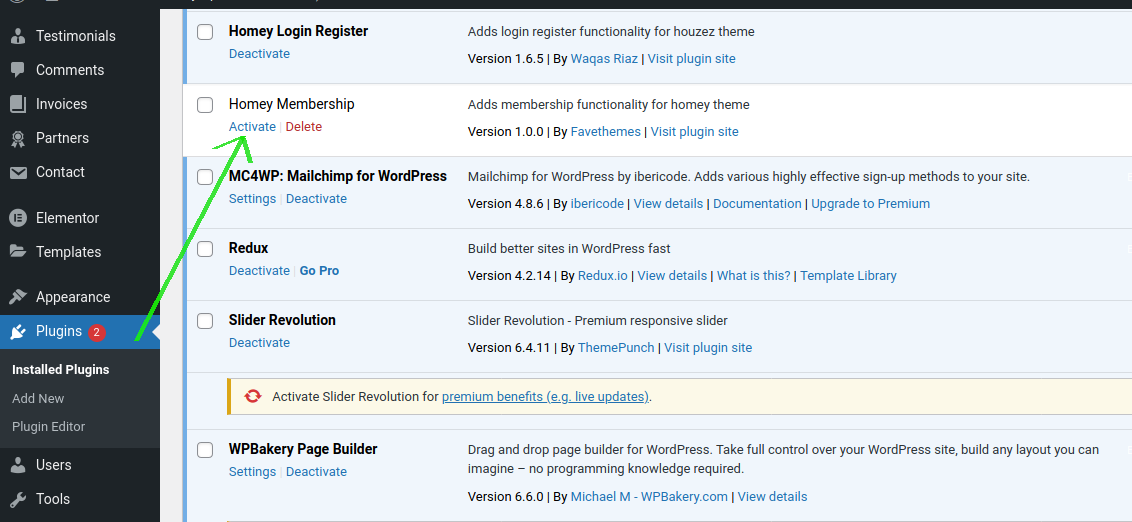Image resolution: width=1132 pixels, height=522 pixels.
Task: Open ibericode author link
Action: pos(597,204)
